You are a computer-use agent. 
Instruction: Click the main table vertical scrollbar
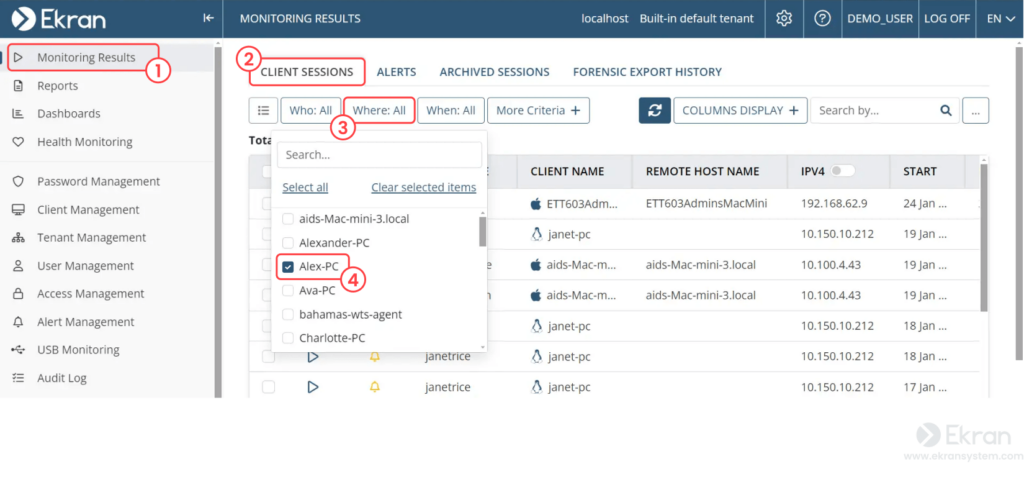click(984, 237)
